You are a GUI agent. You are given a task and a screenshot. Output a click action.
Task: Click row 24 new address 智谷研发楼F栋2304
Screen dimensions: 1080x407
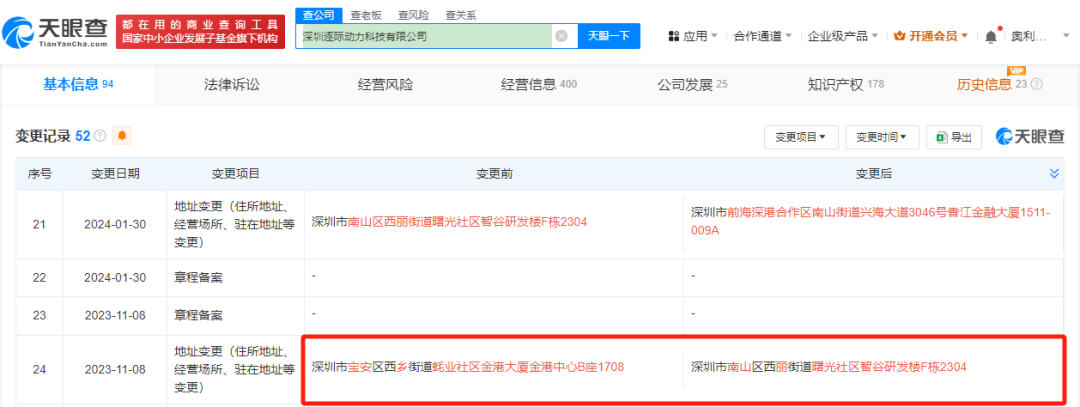click(829, 367)
